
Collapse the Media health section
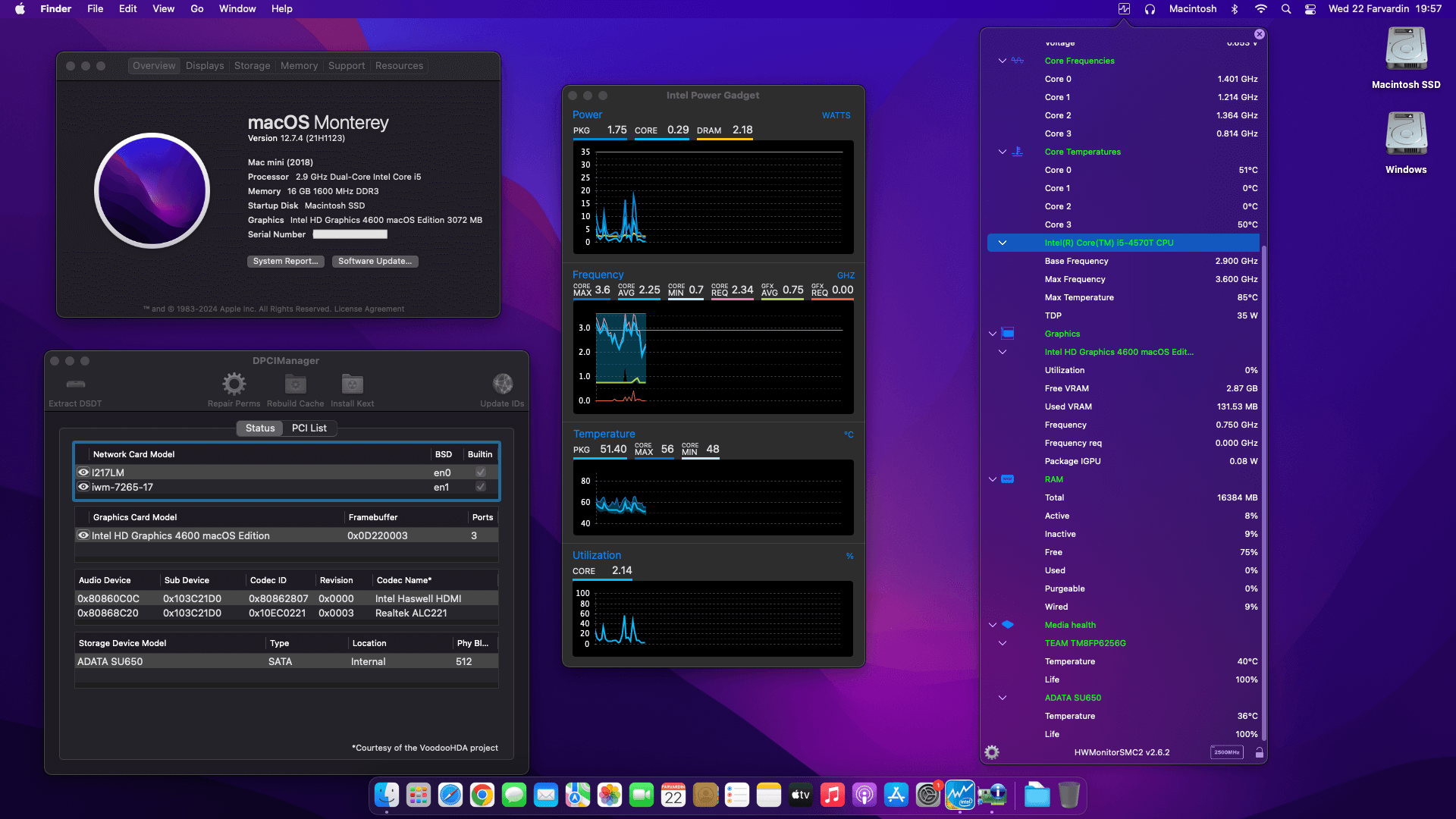[x=993, y=625]
